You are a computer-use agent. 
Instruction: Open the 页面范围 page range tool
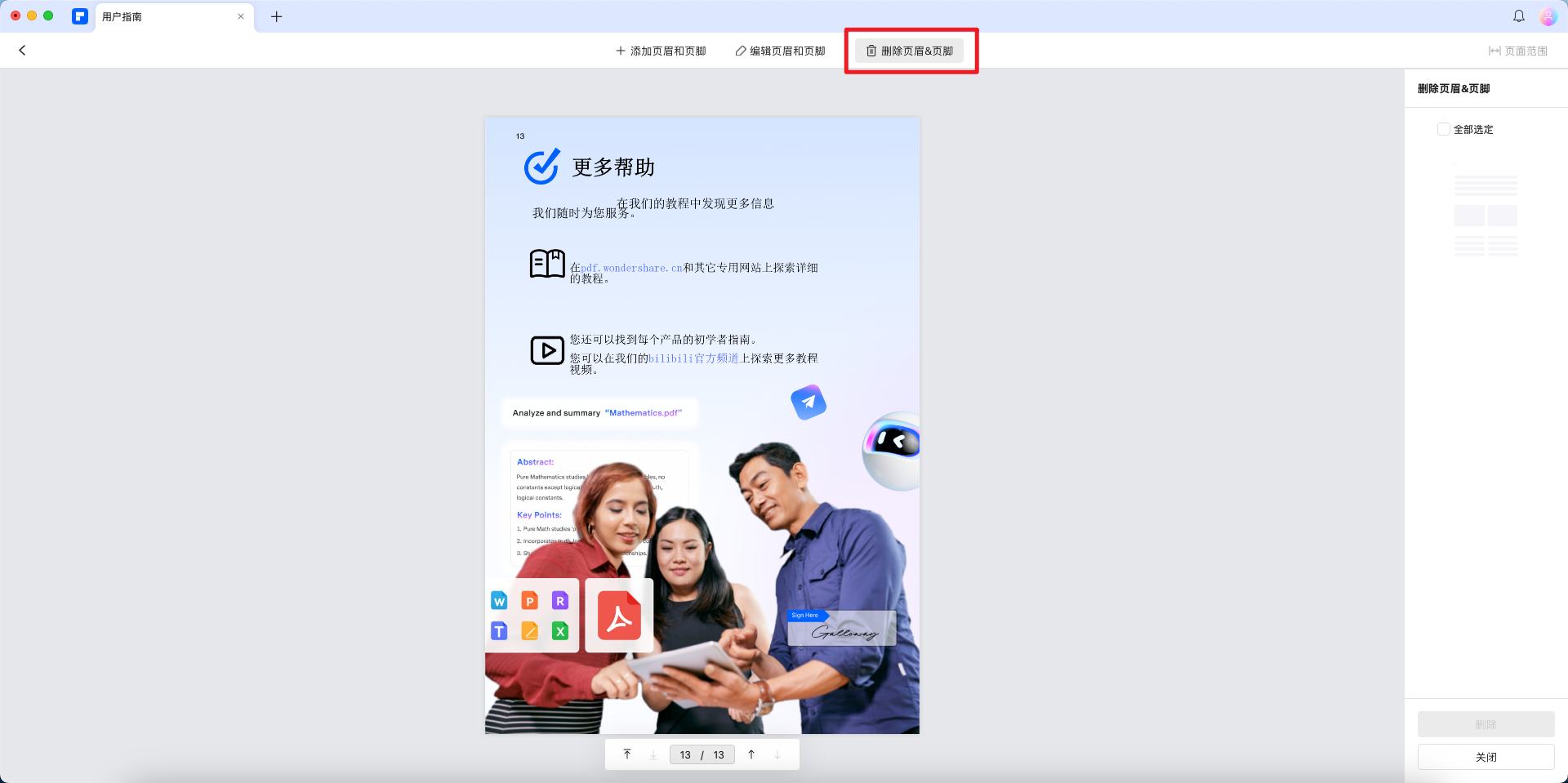tap(1520, 50)
